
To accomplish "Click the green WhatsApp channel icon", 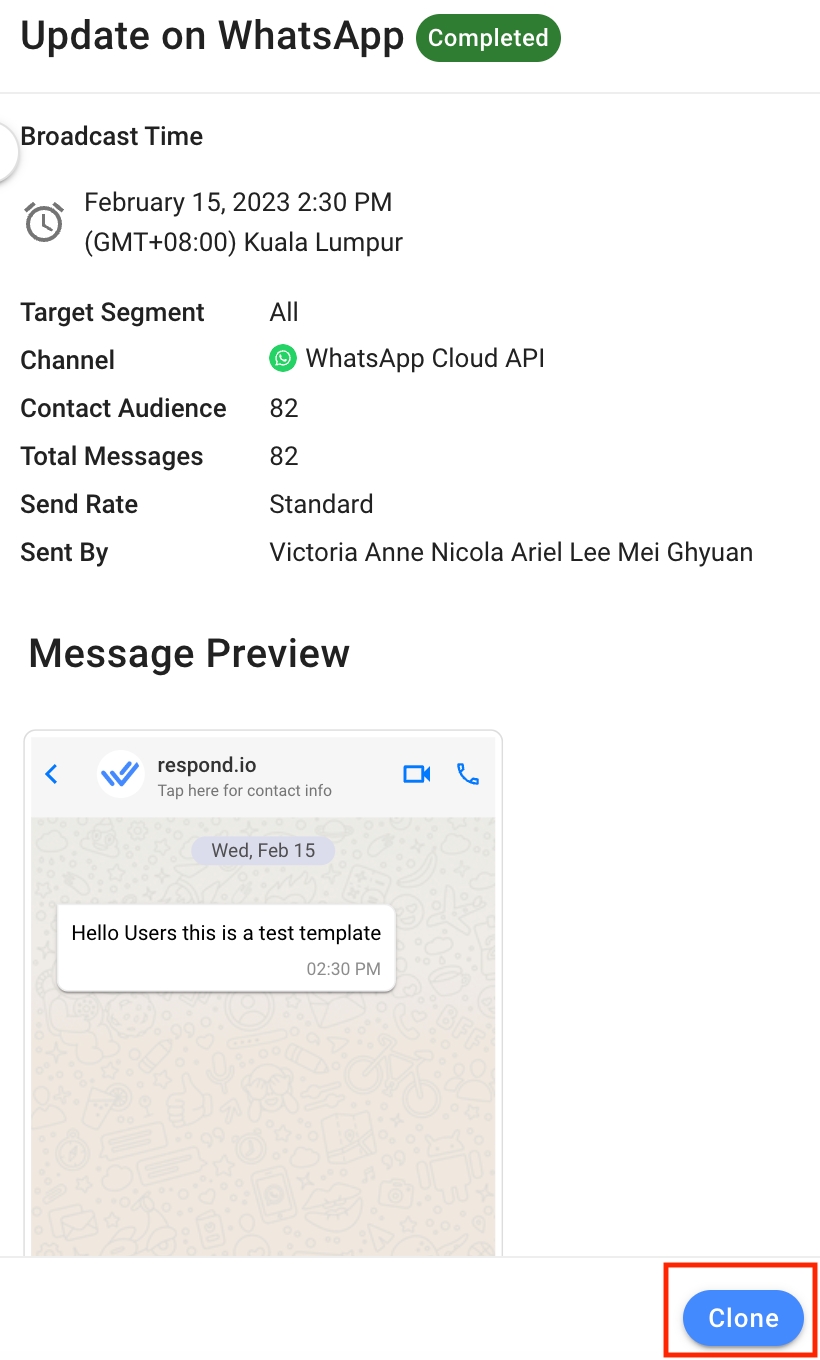I will point(283,359).
